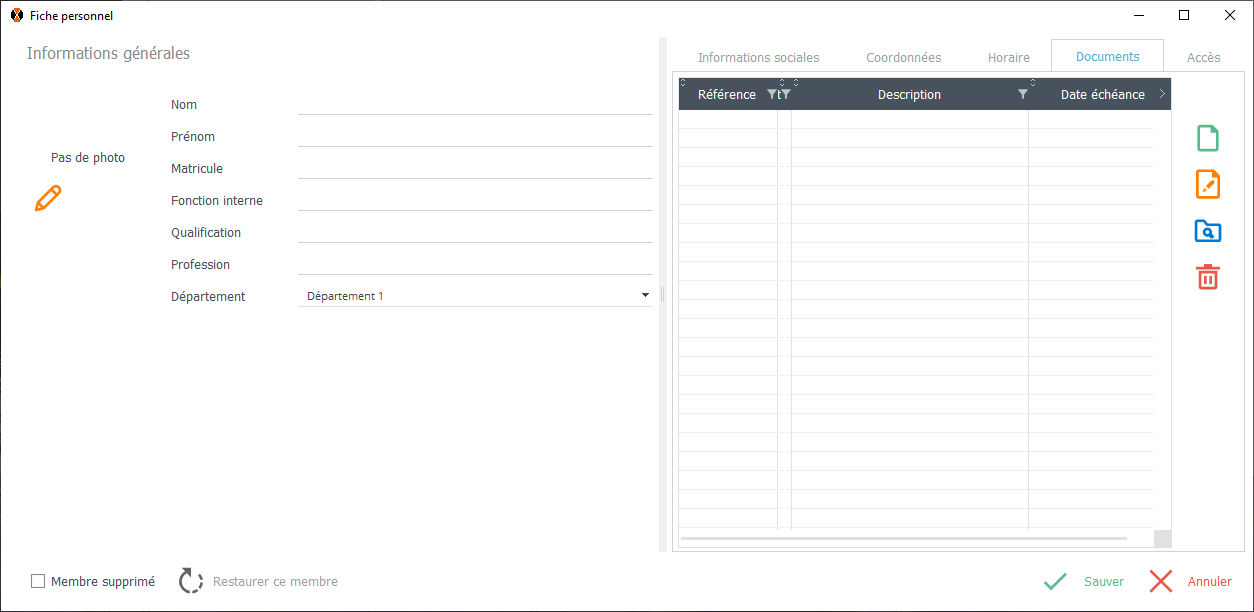
Task: Expand the Département dropdown list
Action: coord(645,296)
